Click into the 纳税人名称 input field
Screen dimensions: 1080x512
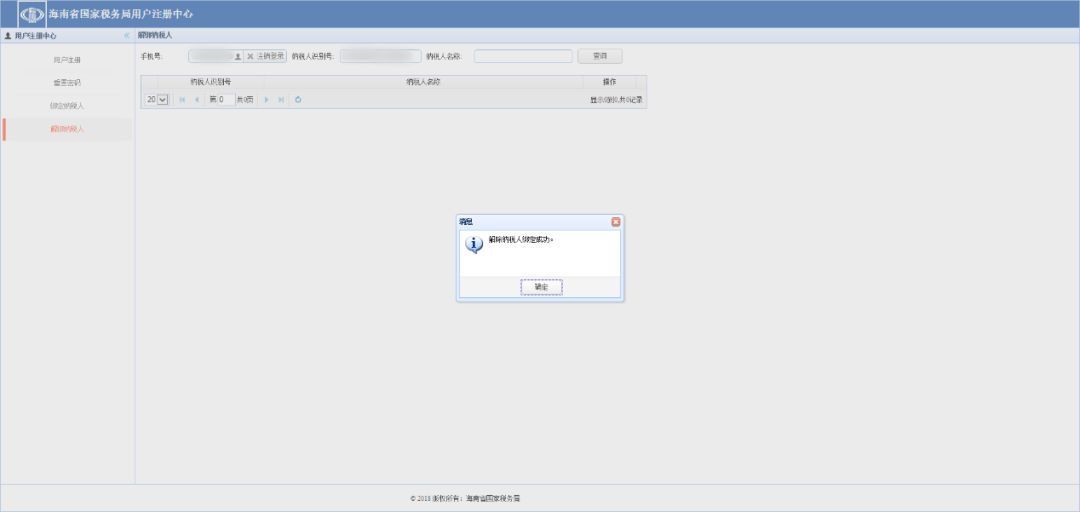pos(523,56)
